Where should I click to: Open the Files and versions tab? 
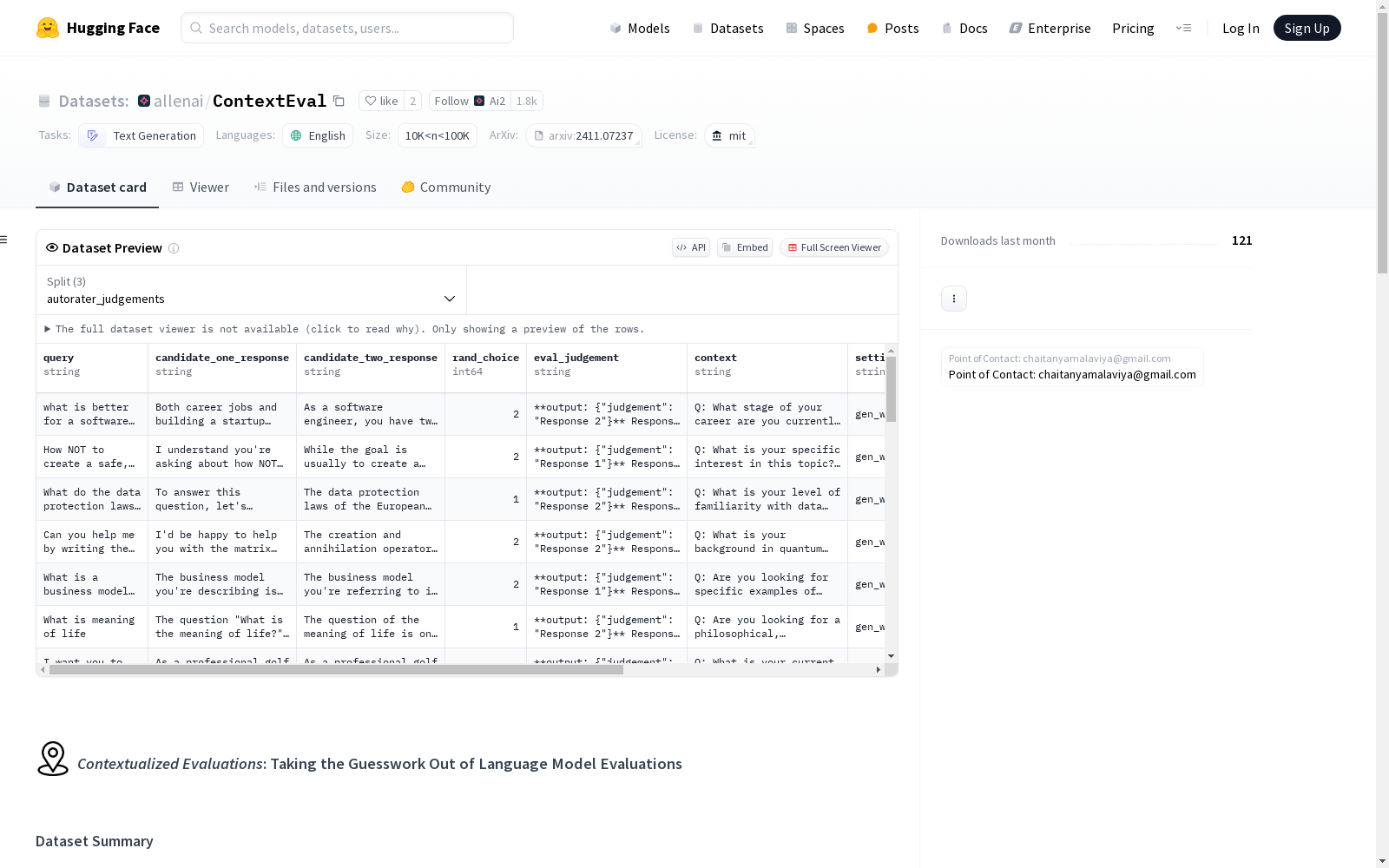point(315,187)
